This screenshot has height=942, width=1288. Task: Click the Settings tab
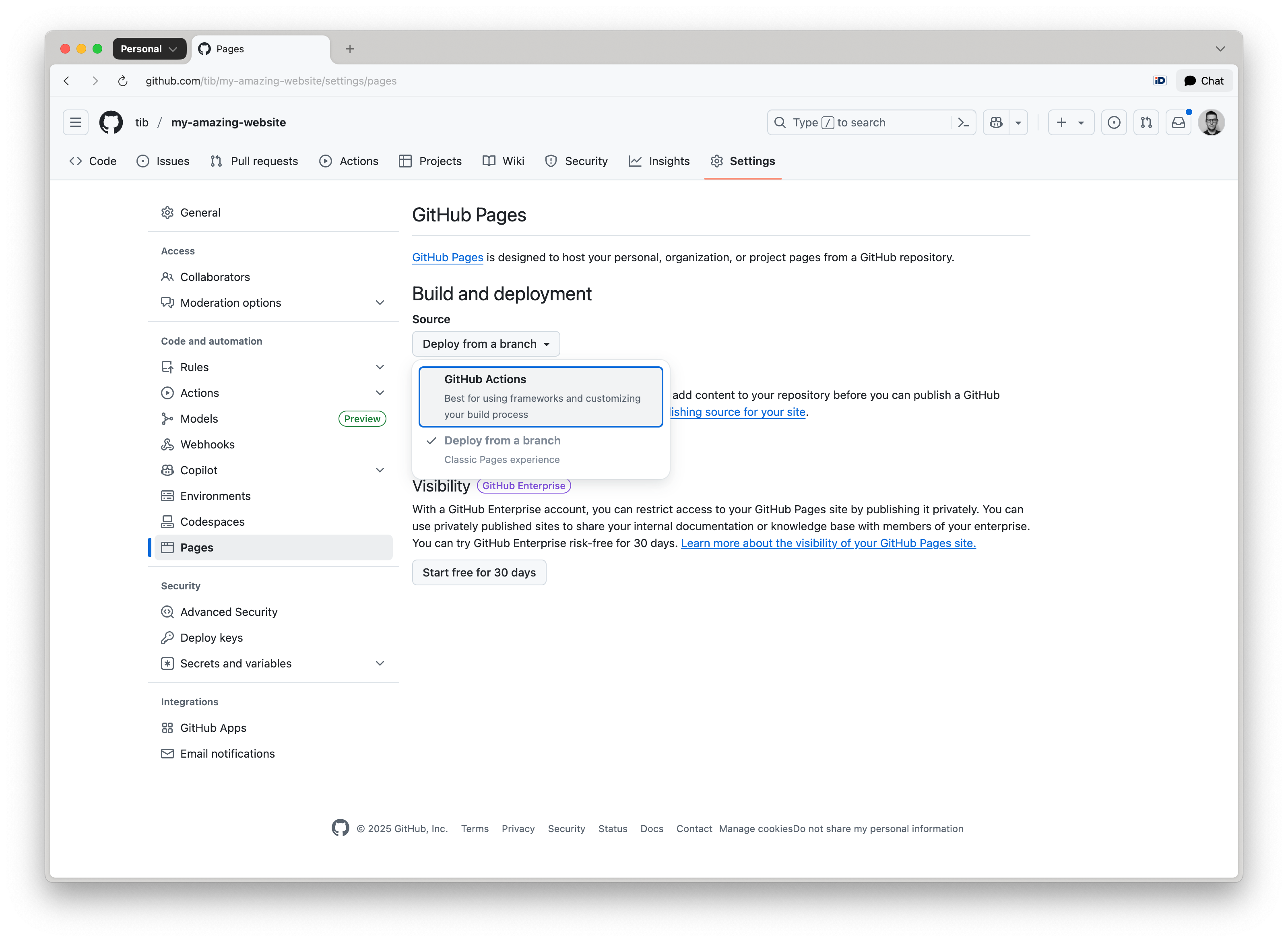(x=743, y=161)
